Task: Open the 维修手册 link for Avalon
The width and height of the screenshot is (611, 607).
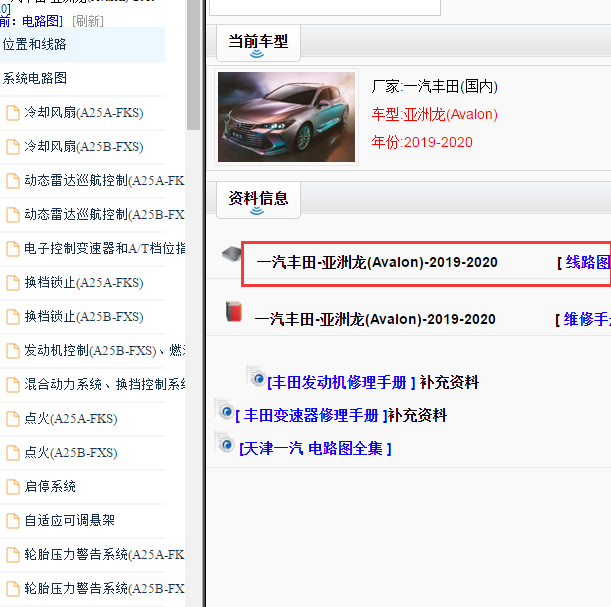Action: [x=587, y=319]
